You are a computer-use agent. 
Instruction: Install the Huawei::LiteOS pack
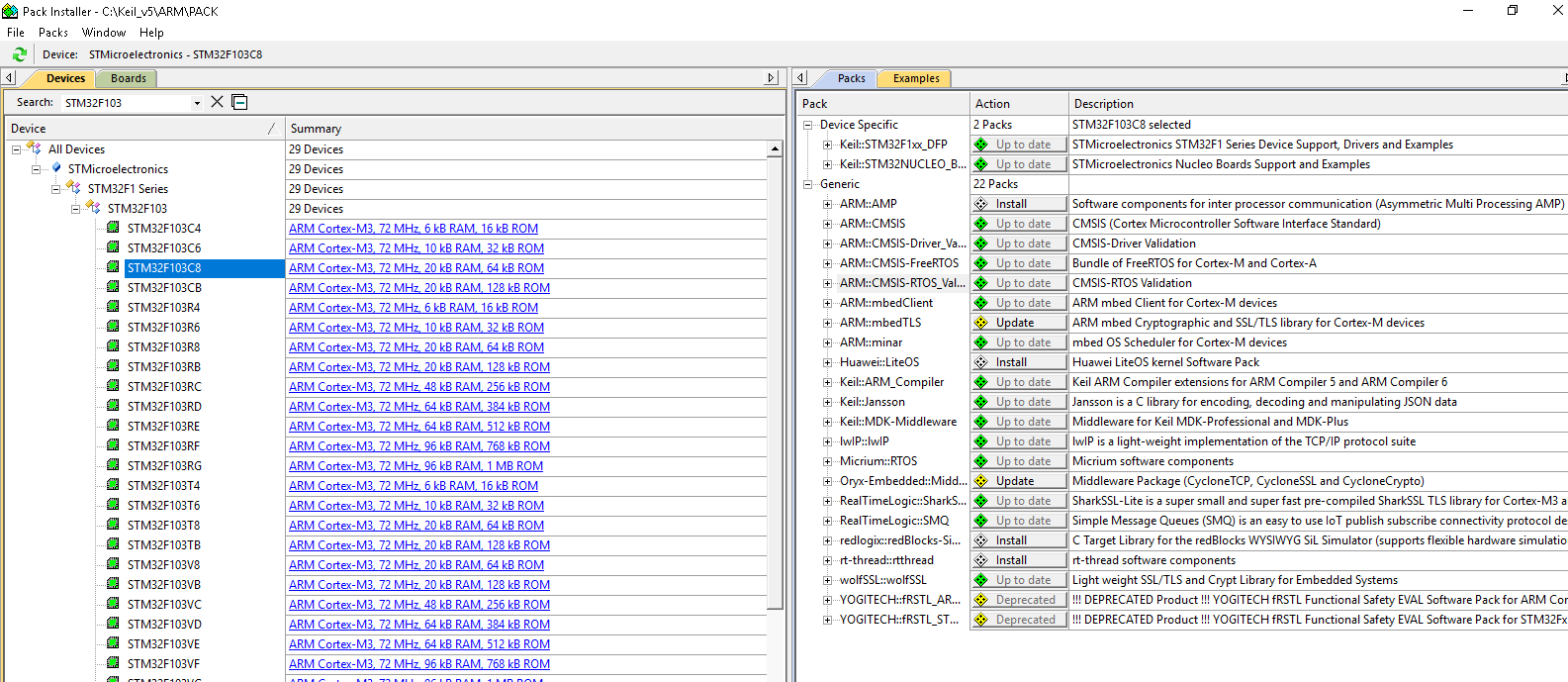(x=1019, y=362)
